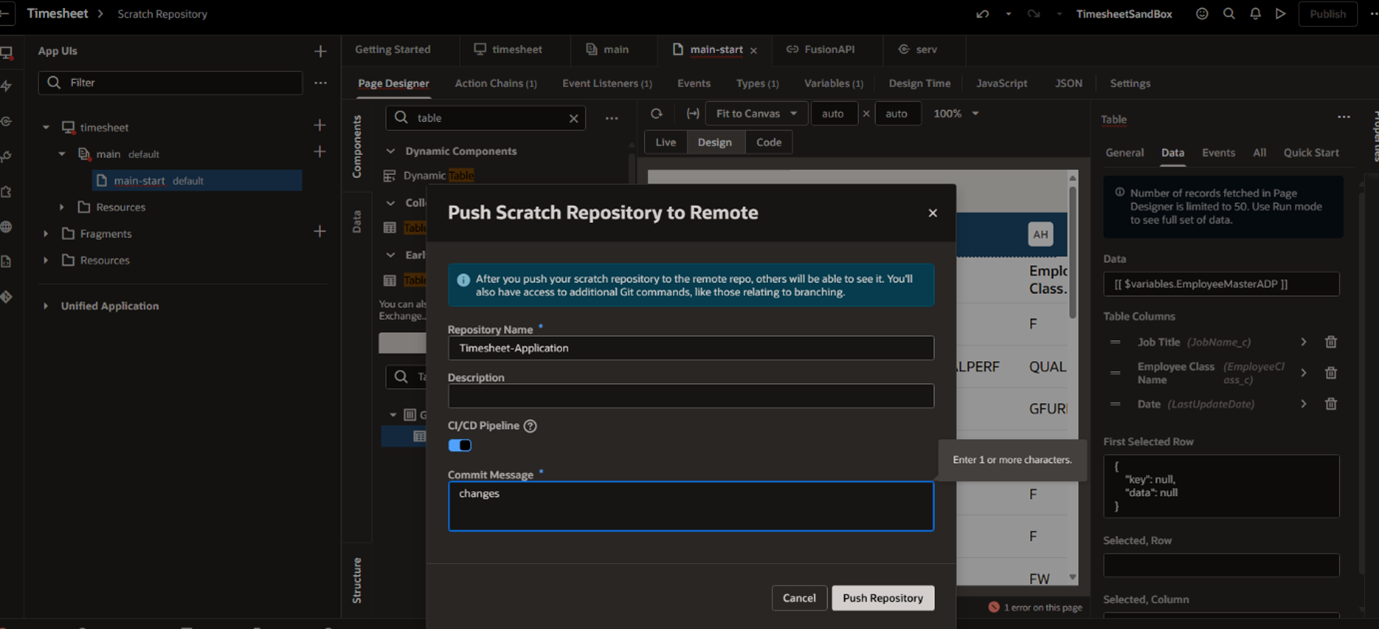The width and height of the screenshot is (1379, 629).
Task: Expand the Unified Application node
Action: [x=46, y=306]
